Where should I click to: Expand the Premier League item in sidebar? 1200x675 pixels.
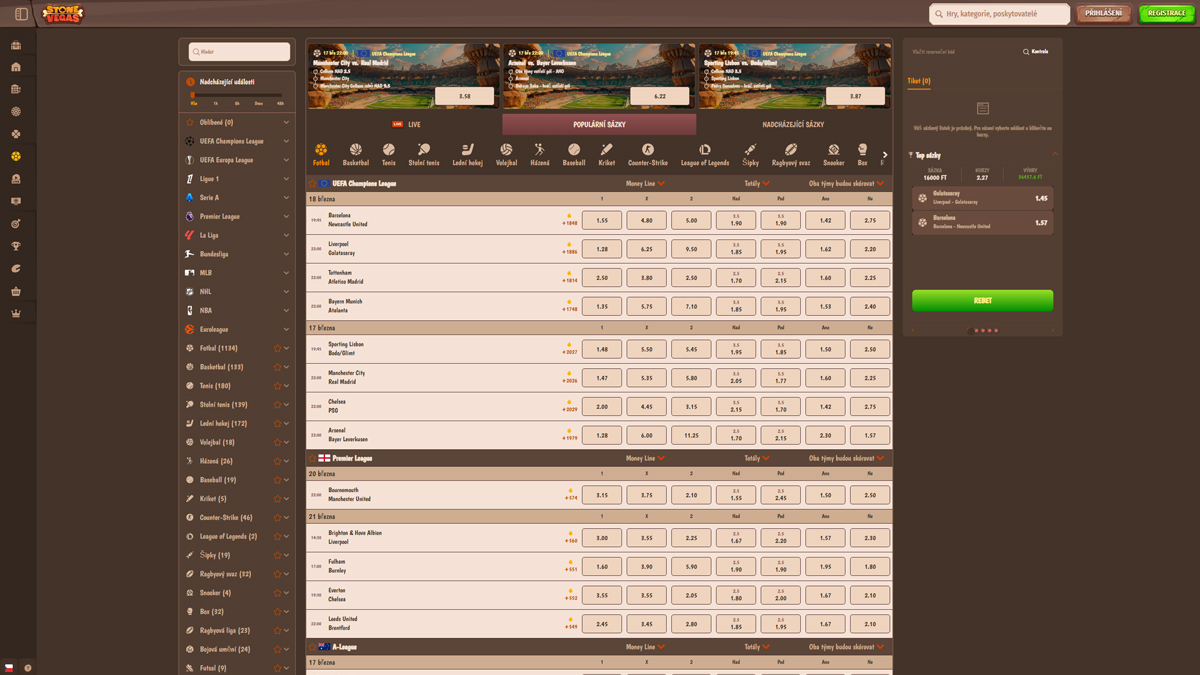(286, 216)
